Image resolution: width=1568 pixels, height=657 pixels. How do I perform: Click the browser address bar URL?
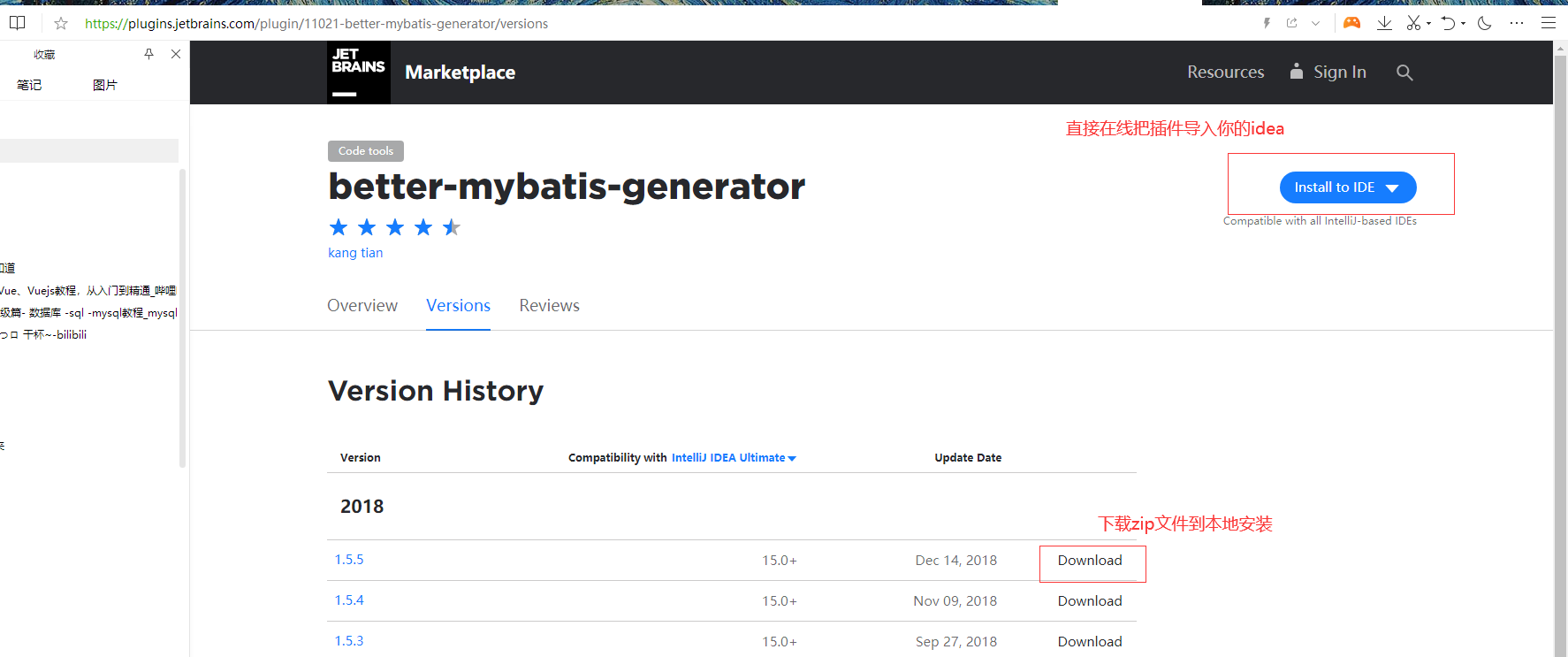316,24
